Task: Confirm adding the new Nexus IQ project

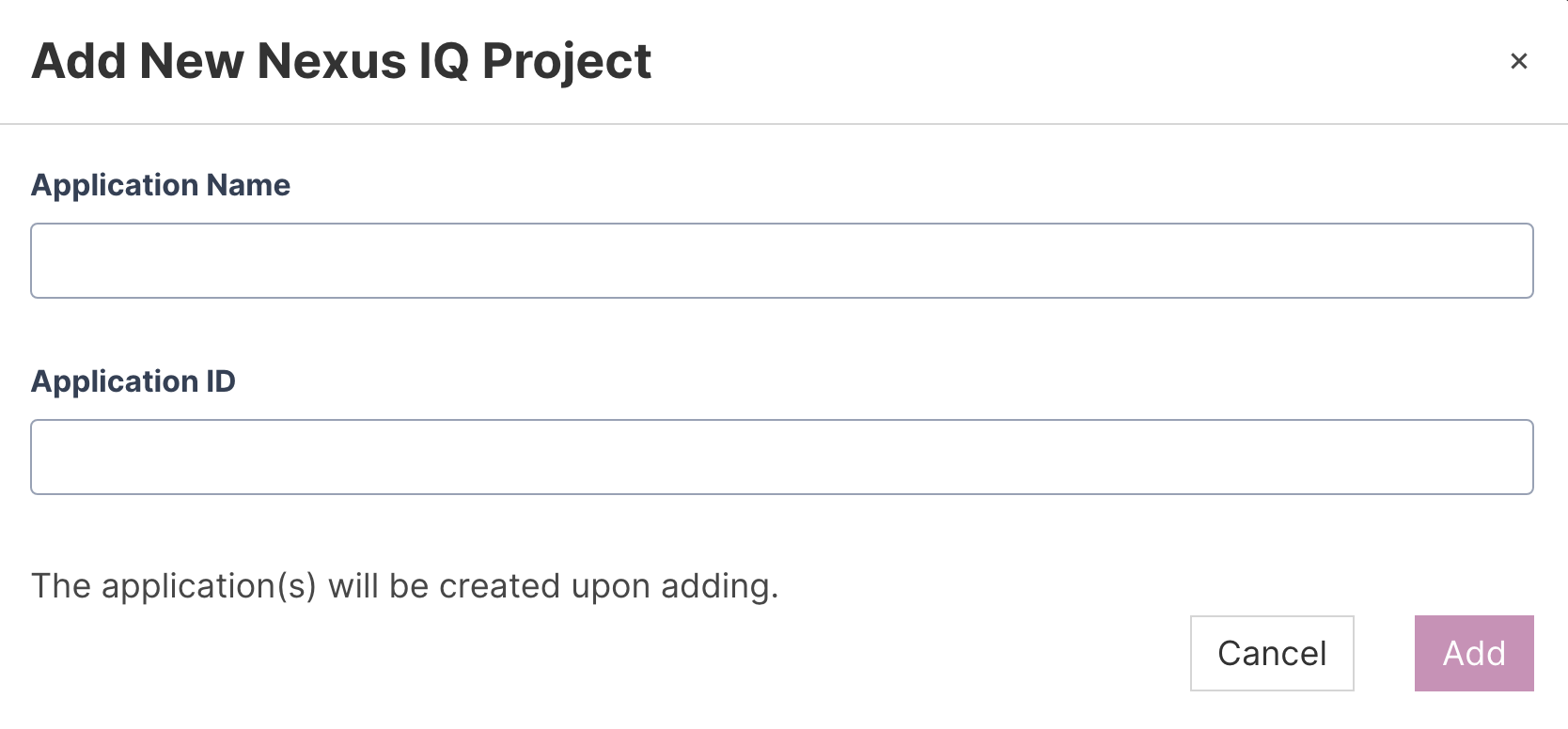Action: click(1473, 653)
